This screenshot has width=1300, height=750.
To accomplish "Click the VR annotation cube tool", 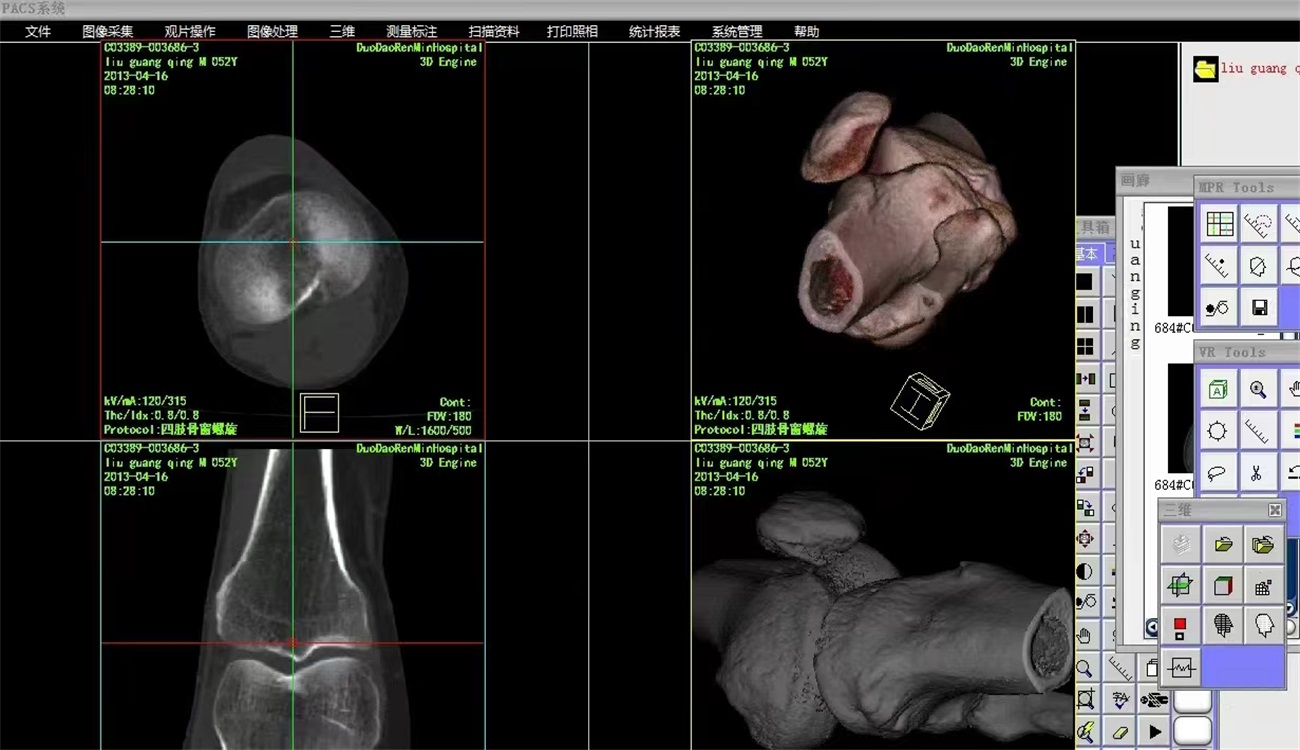I will tap(1218, 389).
